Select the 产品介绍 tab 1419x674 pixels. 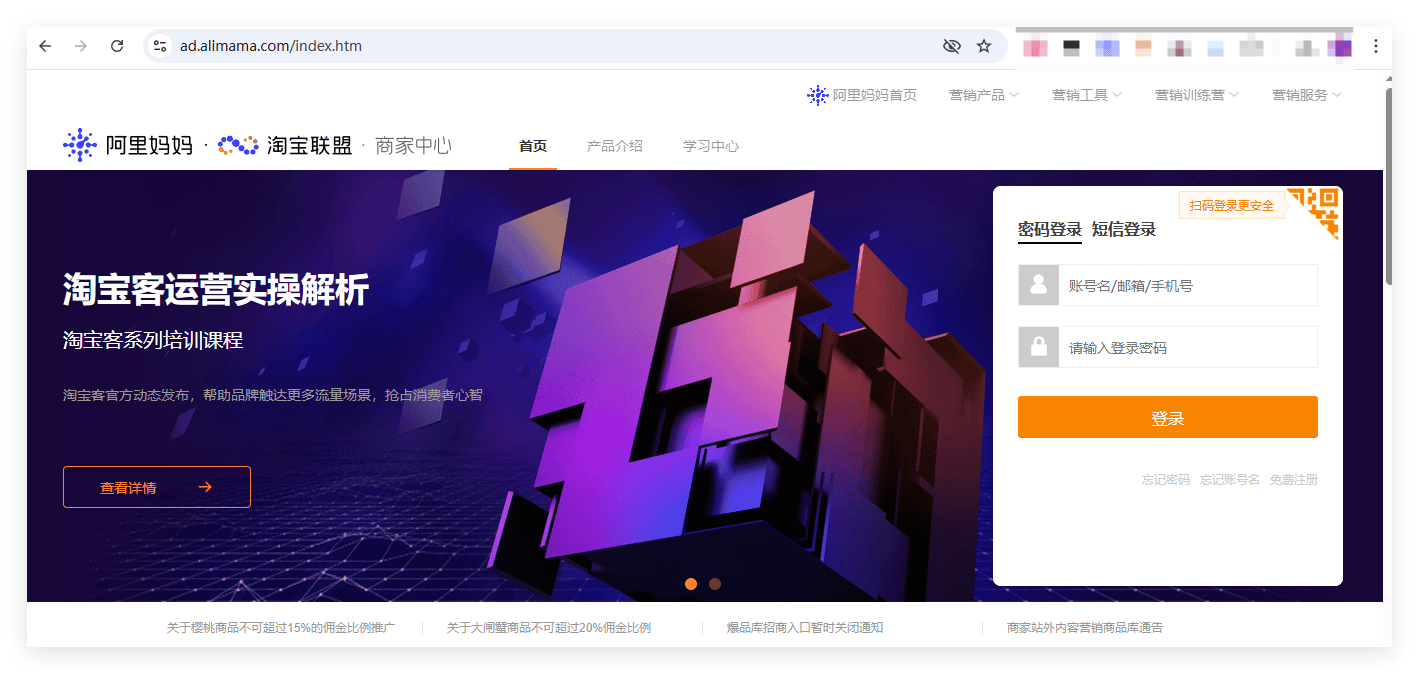tap(615, 146)
